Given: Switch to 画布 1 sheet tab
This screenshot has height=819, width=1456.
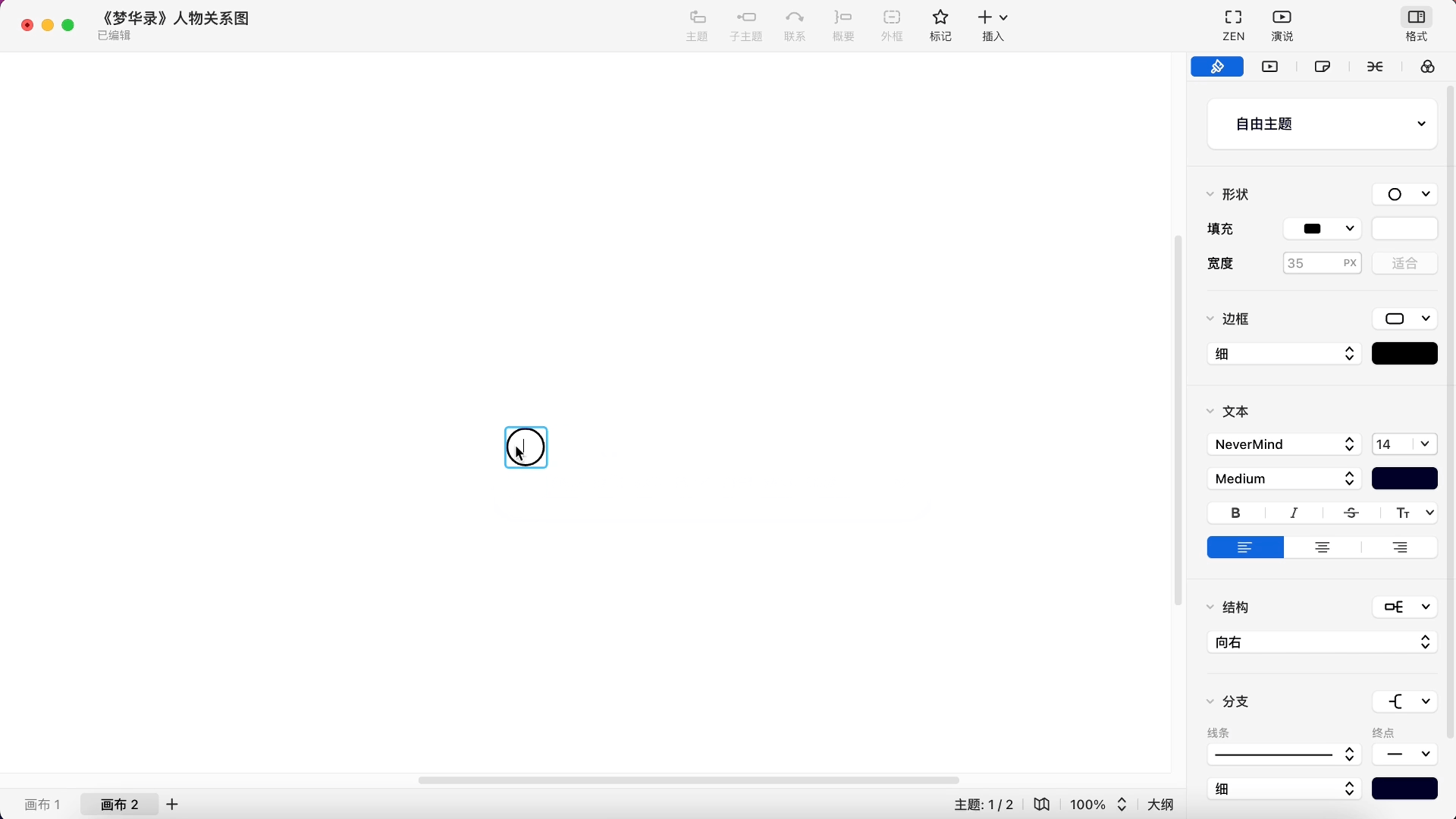Looking at the screenshot, I should pos(42,805).
